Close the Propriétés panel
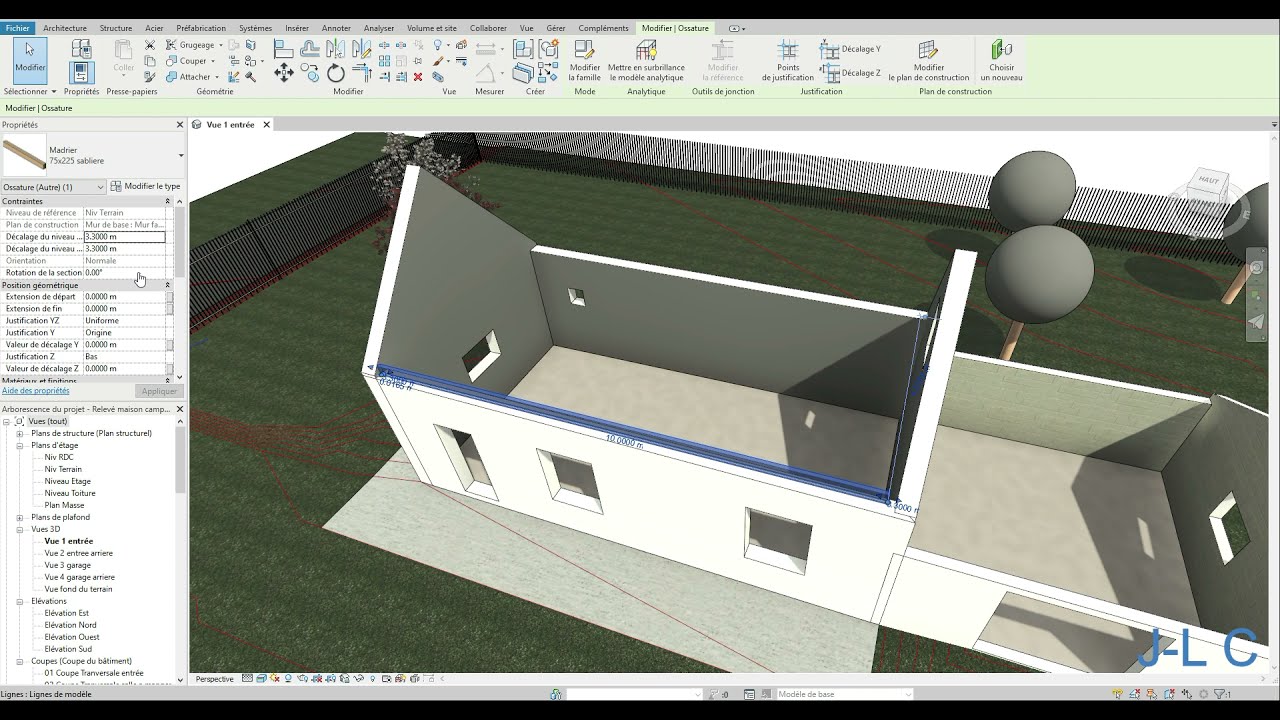Screen dimensions: 1280x720 pos(180,125)
